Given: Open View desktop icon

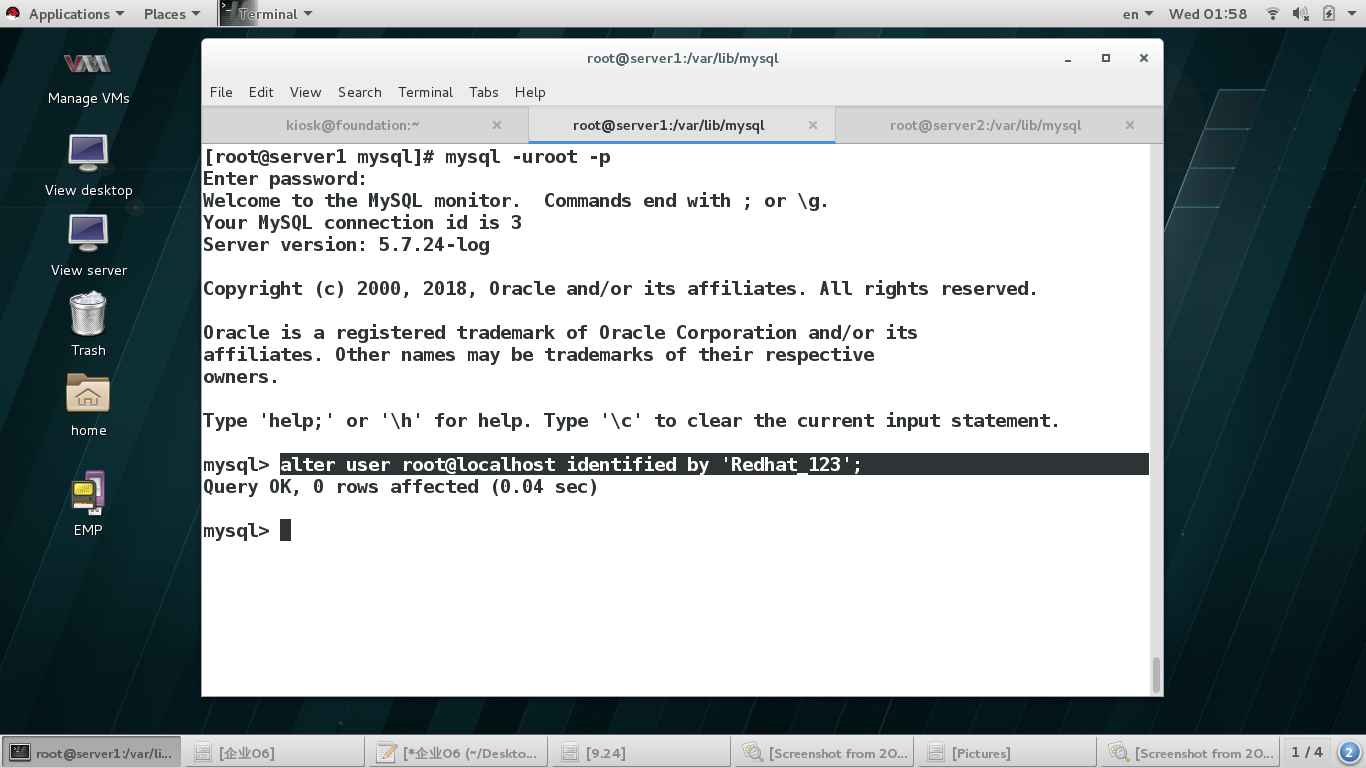Looking at the screenshot, I should click(88, 165).
